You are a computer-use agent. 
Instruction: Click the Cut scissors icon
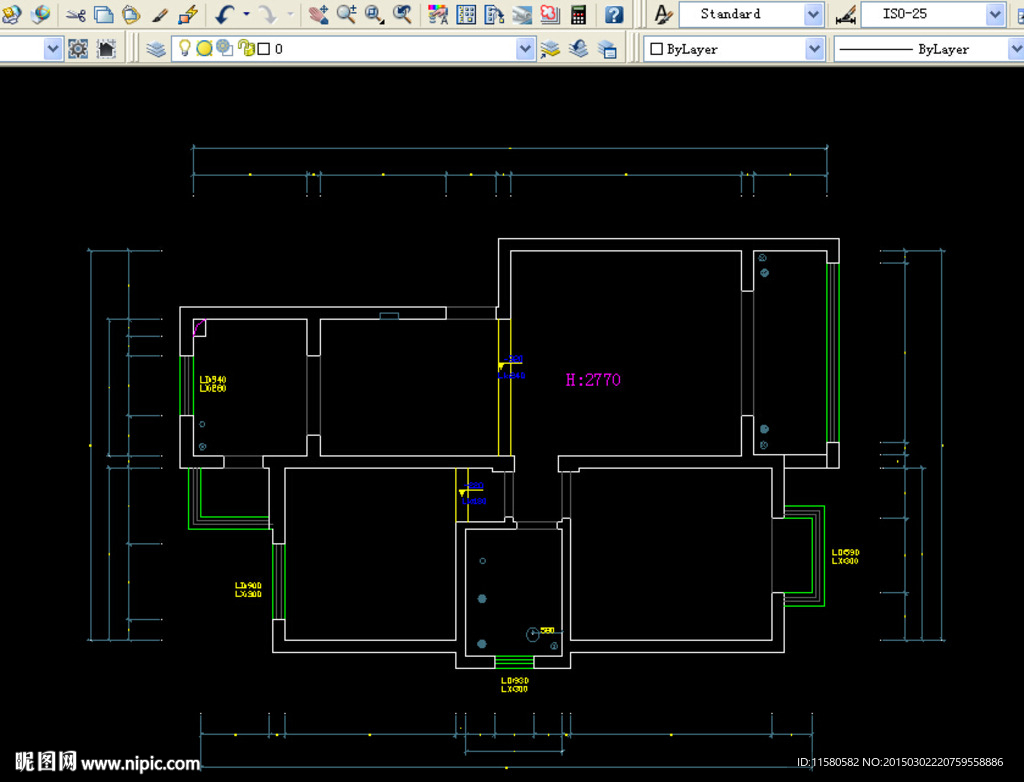pyautogui.click(x=76, y=15)
